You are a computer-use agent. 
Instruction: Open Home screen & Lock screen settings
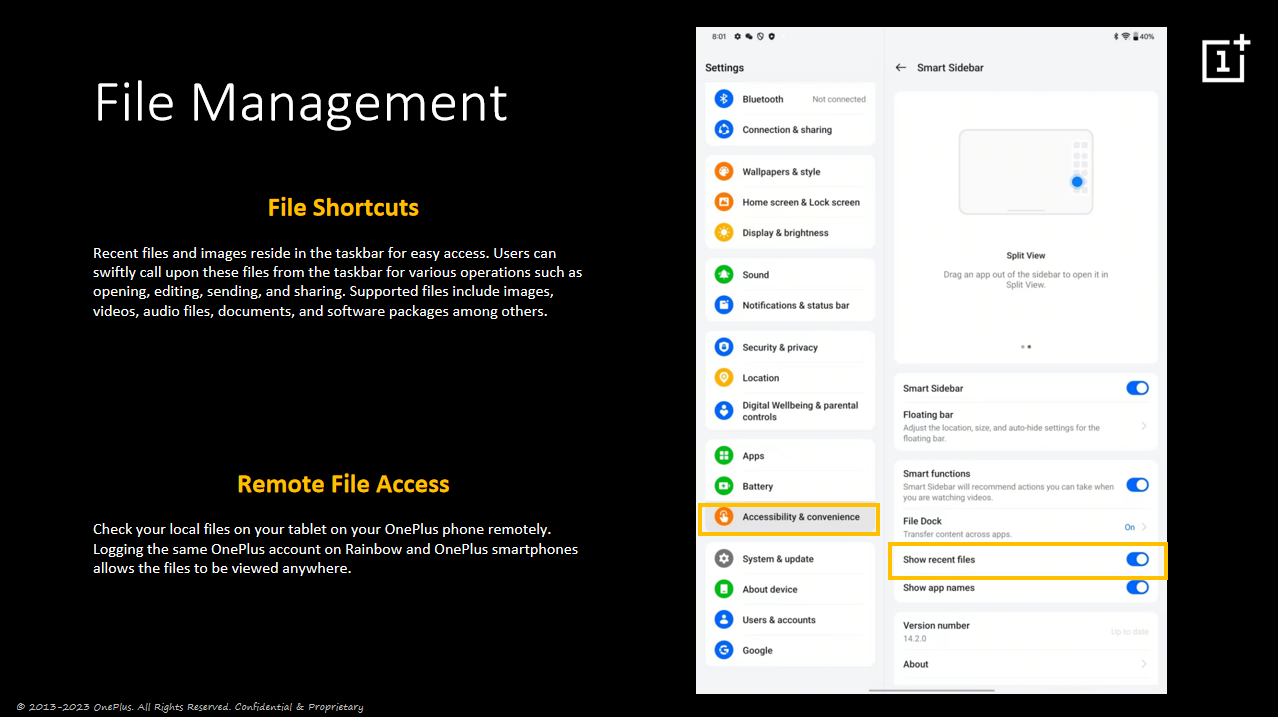click(790, 202)
